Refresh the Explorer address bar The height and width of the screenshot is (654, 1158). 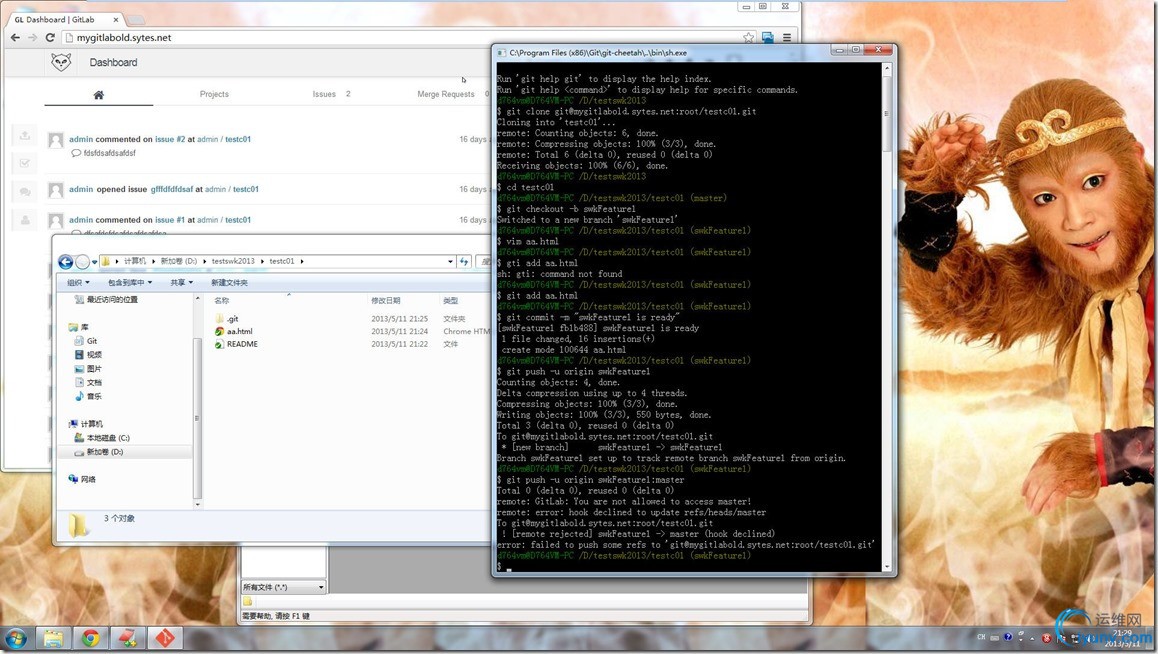tap(464, 261)
